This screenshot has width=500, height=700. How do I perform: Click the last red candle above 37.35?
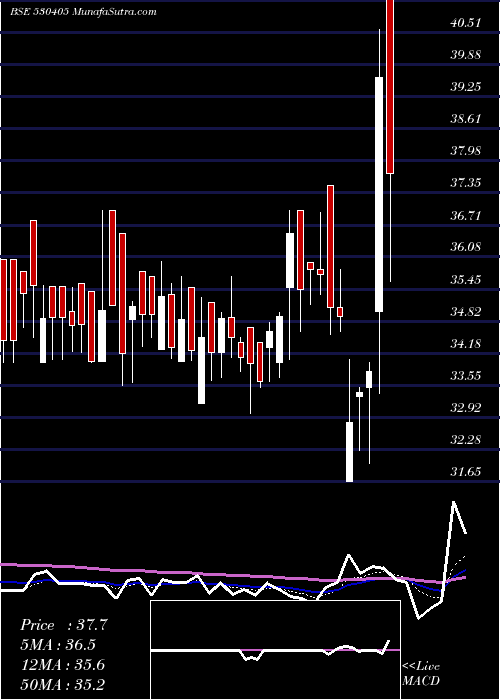[390, 87]
